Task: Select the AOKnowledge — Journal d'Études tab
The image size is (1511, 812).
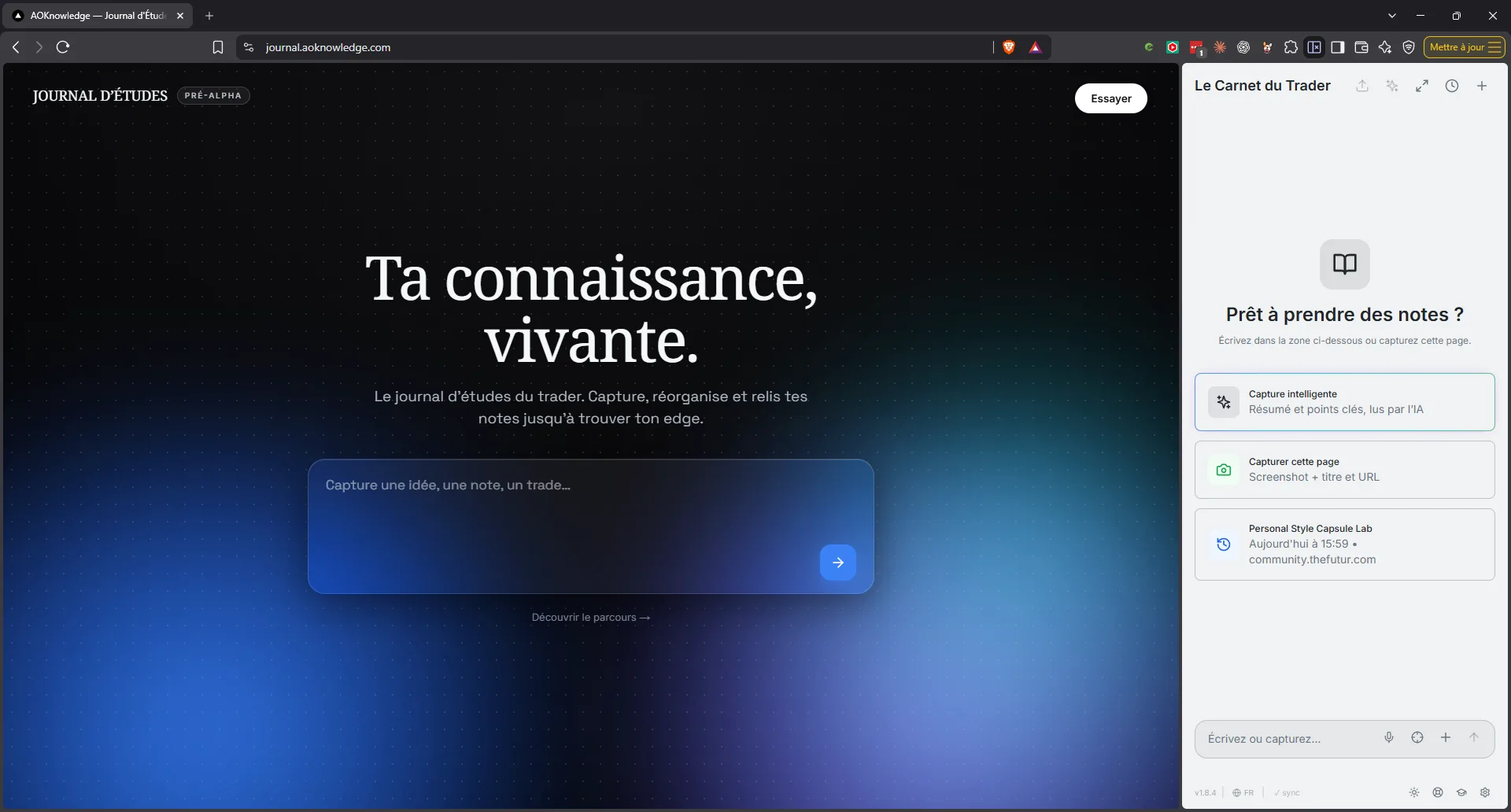Action: pyautogui.click(x=98, y=16)
